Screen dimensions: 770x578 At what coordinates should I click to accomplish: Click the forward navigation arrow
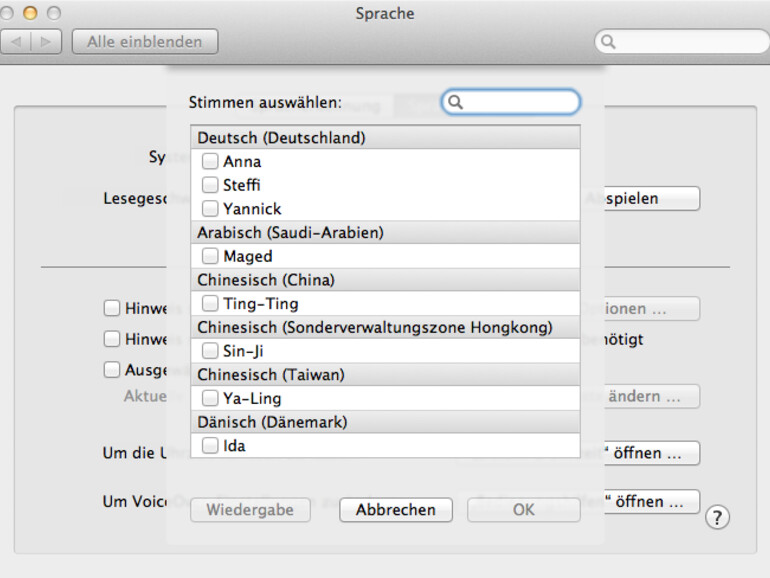(x=47, y=42)
